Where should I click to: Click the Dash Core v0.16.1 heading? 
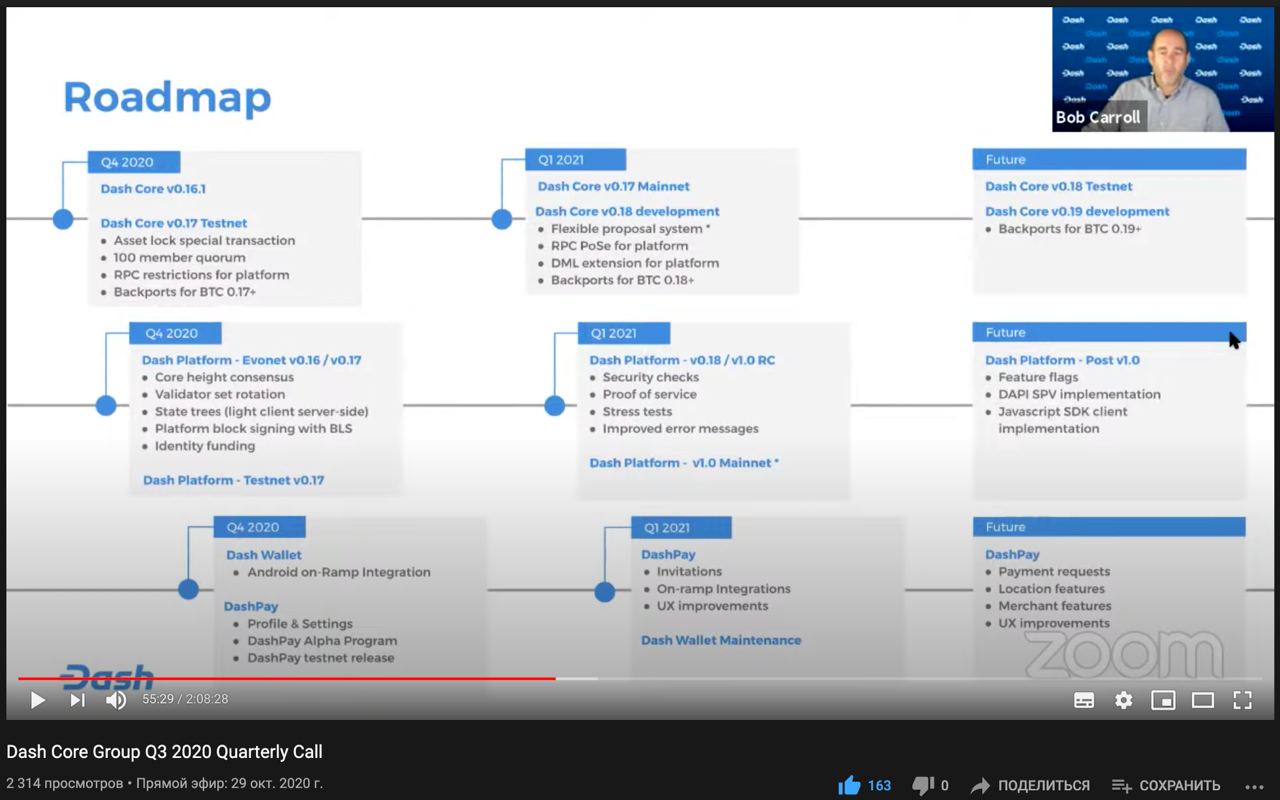[x=153, y=188]
